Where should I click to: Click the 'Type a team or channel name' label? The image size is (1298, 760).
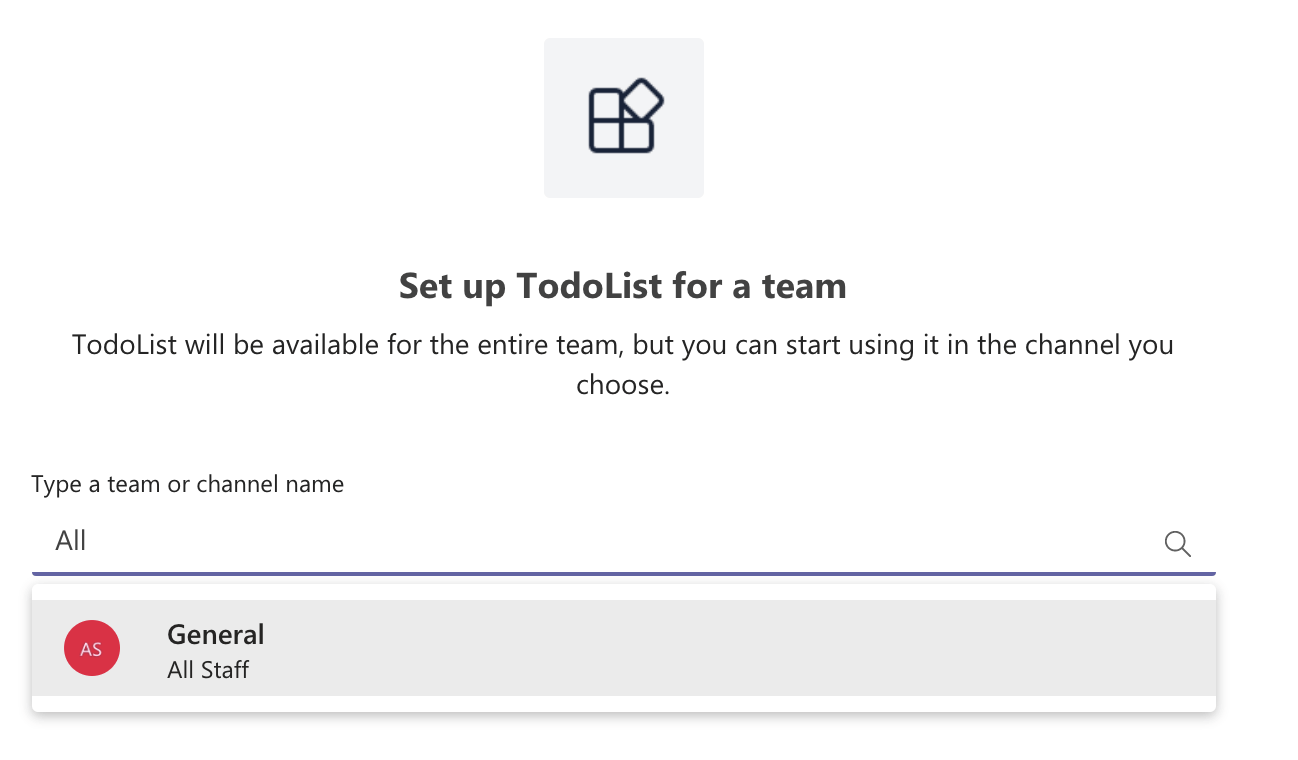(187, 484)
